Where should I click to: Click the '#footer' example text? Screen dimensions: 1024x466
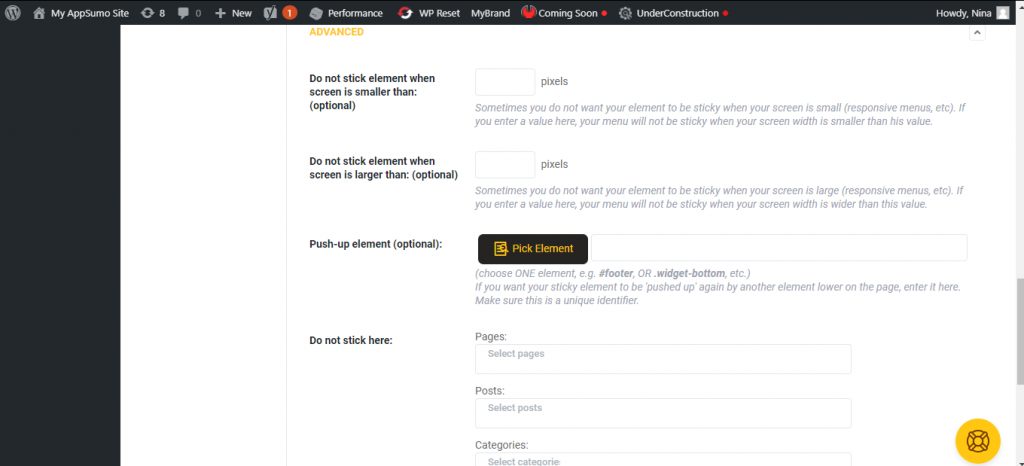click(x=615, y=273)
